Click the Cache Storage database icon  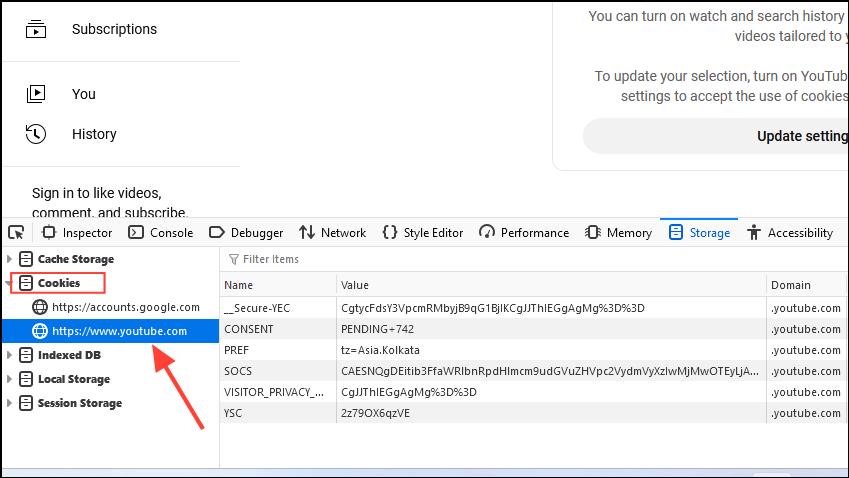(x=25, y=259)
